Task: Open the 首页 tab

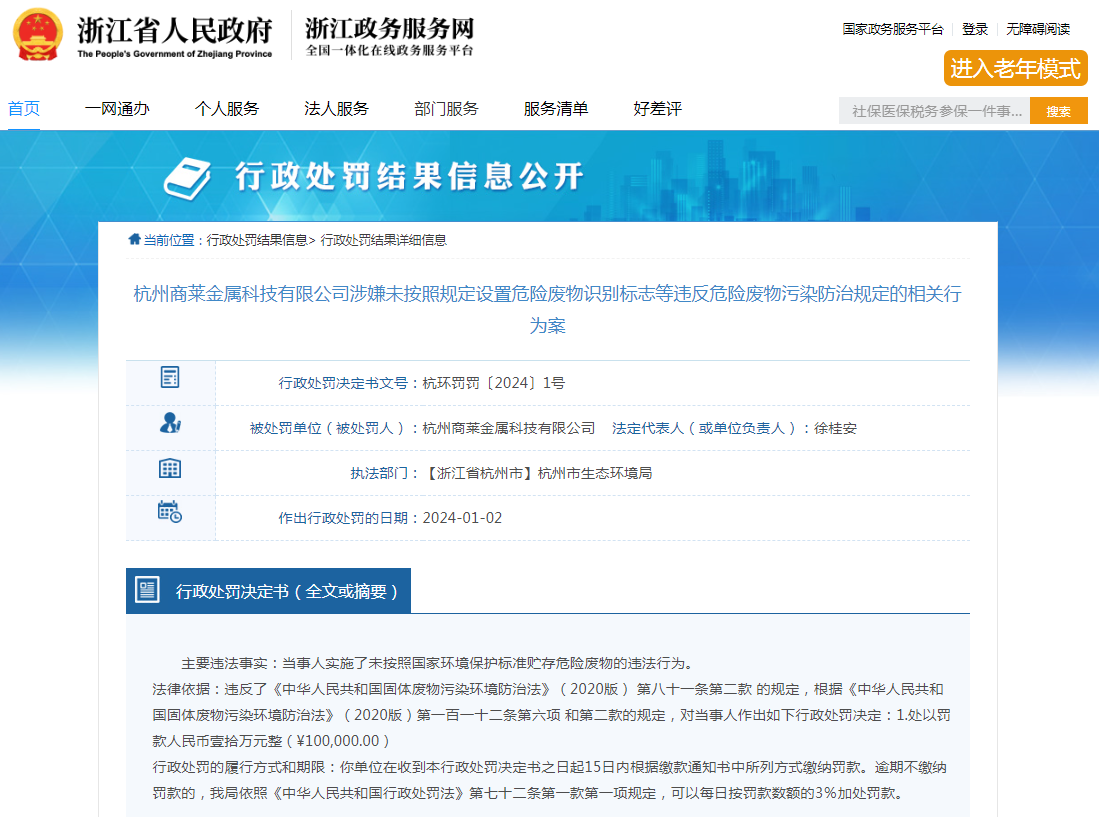Action: click(24, 109)
